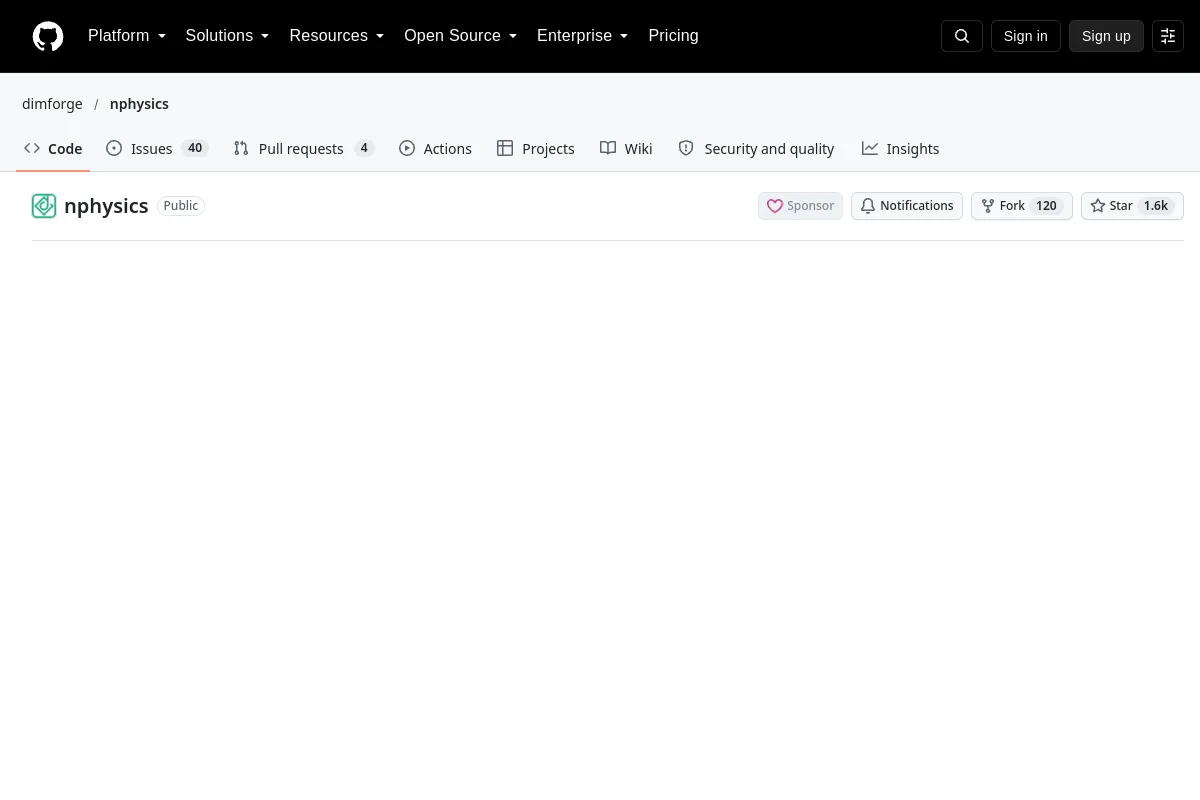The width and height of the screenshot is (1200, 800).
Task: Open the Issues tab
Action: click(157, 148)
